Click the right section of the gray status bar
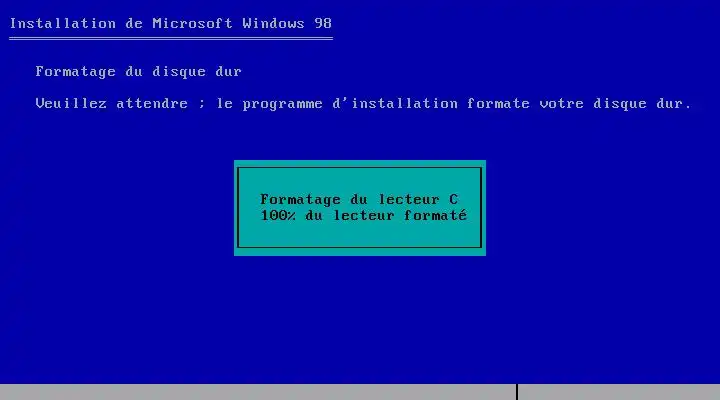 (x=619, y=392)
